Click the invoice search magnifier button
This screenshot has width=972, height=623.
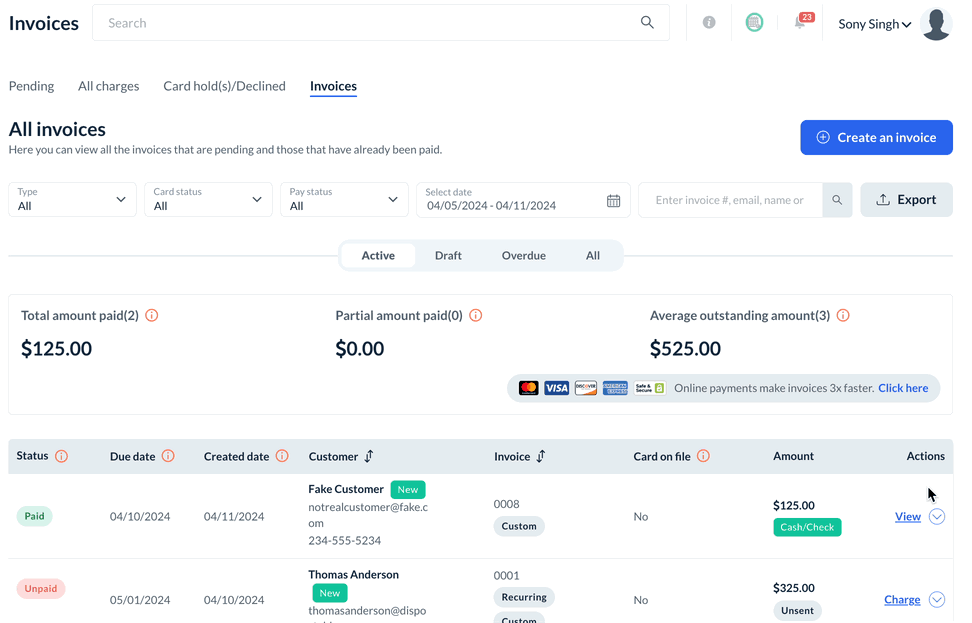point(837,200)
